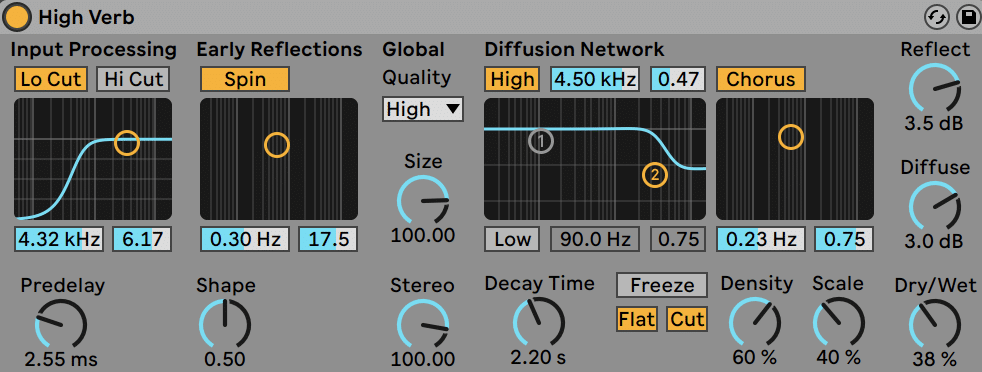Toggle the Spin early reflections switch

click(x=245, y=80)
